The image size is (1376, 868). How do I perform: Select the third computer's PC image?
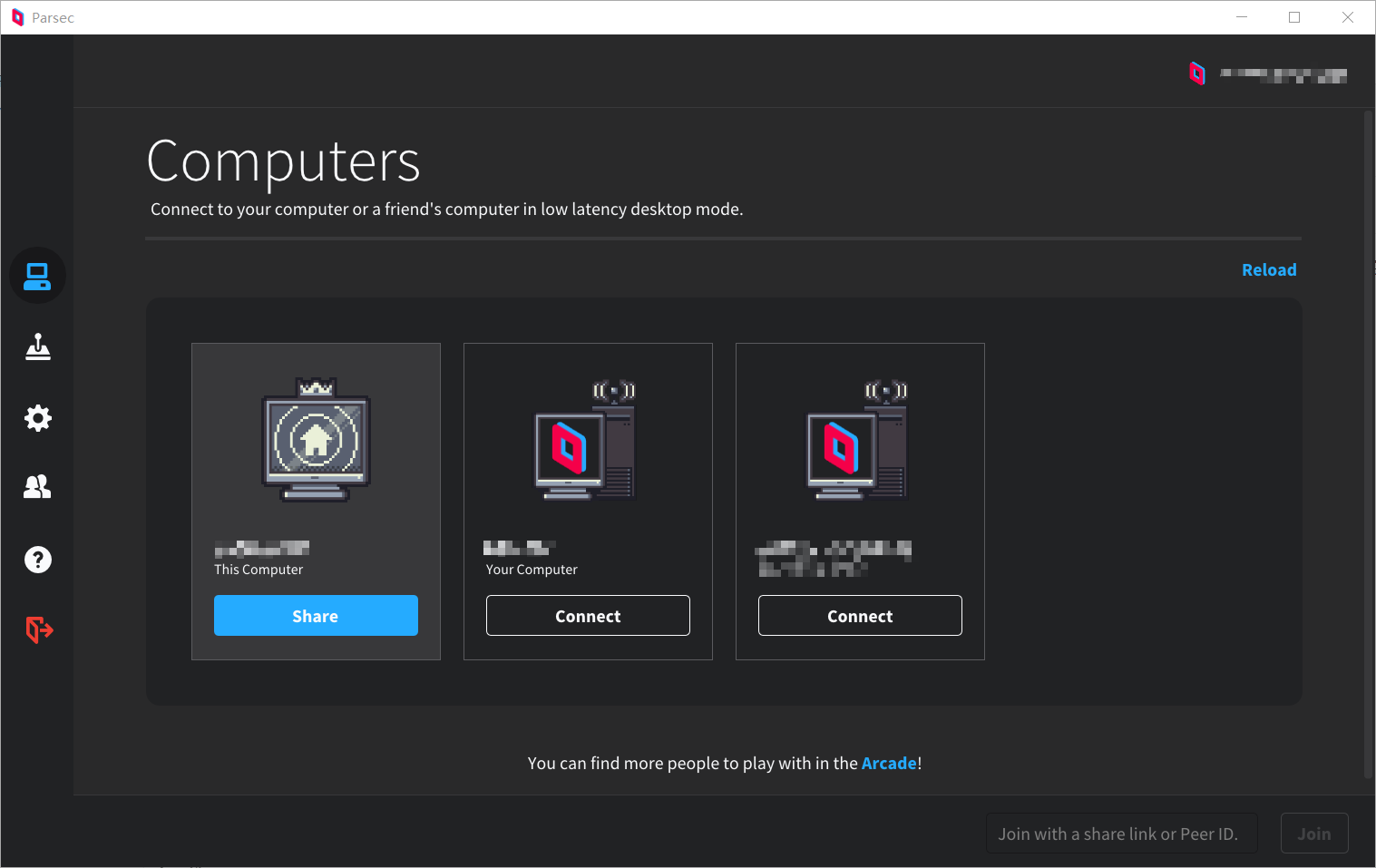858,440
